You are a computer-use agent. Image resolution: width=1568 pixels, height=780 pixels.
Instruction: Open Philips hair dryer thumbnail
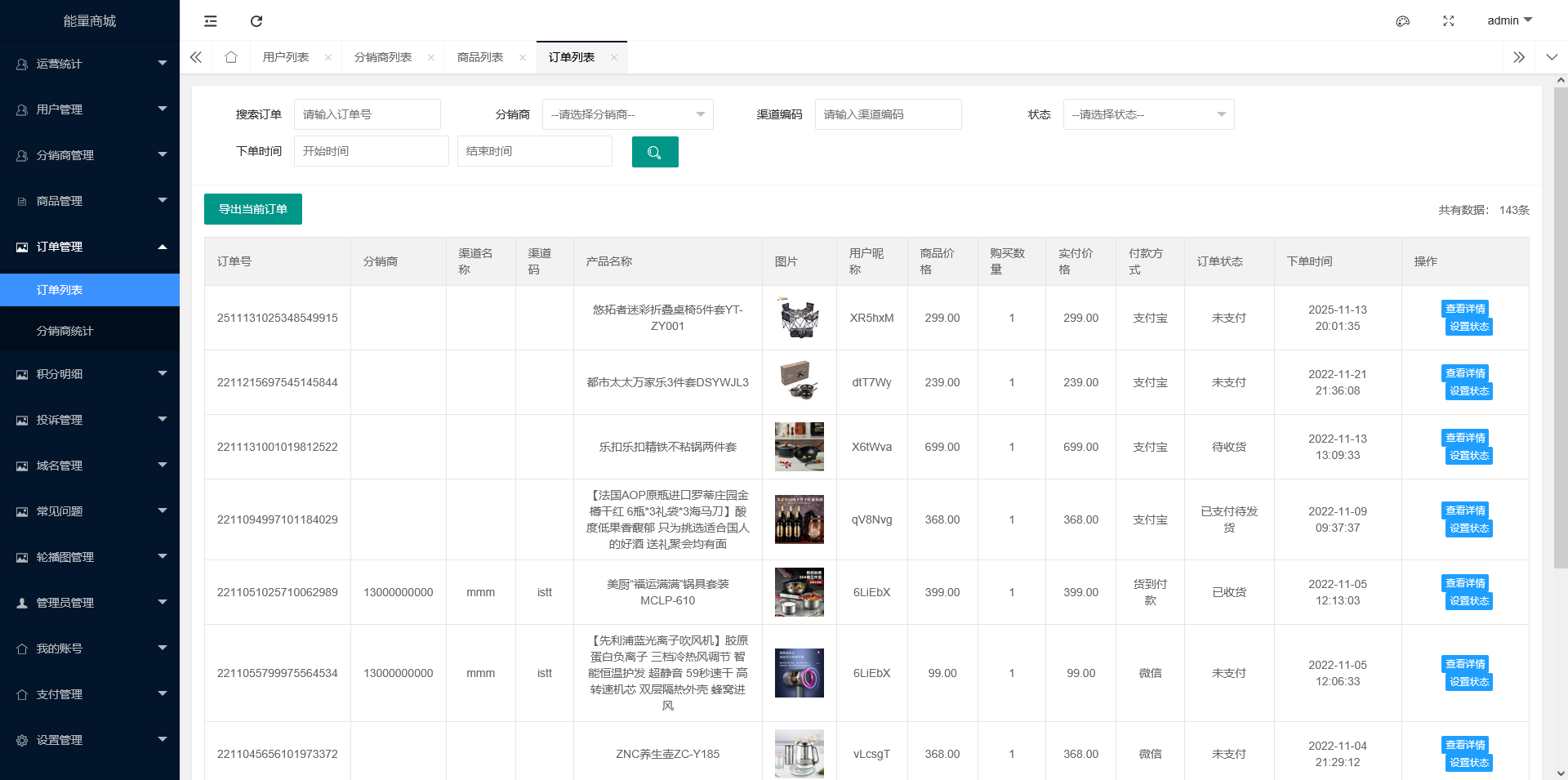pyautogui.click(x=800, y=673)
